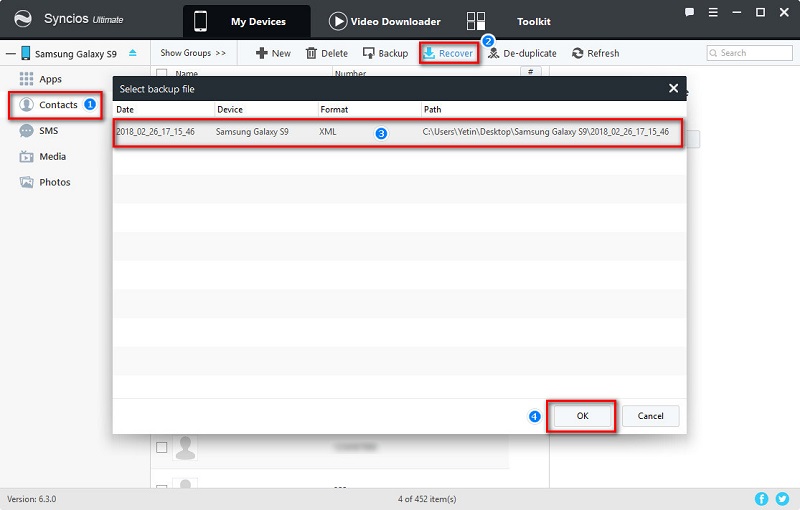
Task: Switch to Video Downloader tab
Action: pos(385,21)
